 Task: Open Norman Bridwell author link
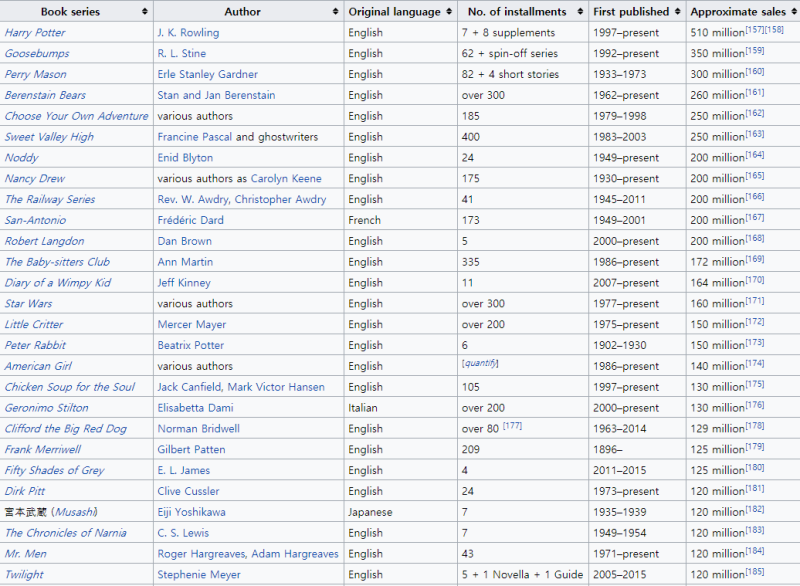(x=198, y=429)
